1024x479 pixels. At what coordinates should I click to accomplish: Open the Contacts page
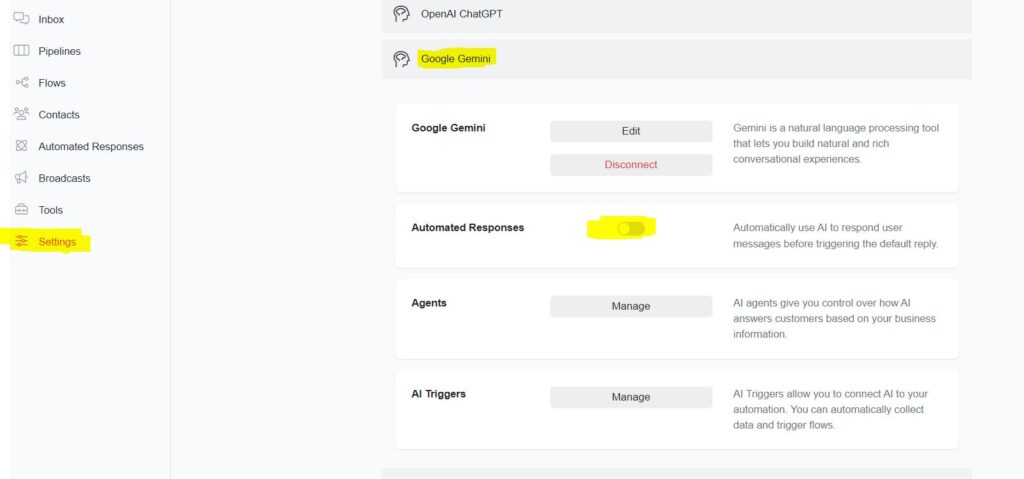point(59,114)
